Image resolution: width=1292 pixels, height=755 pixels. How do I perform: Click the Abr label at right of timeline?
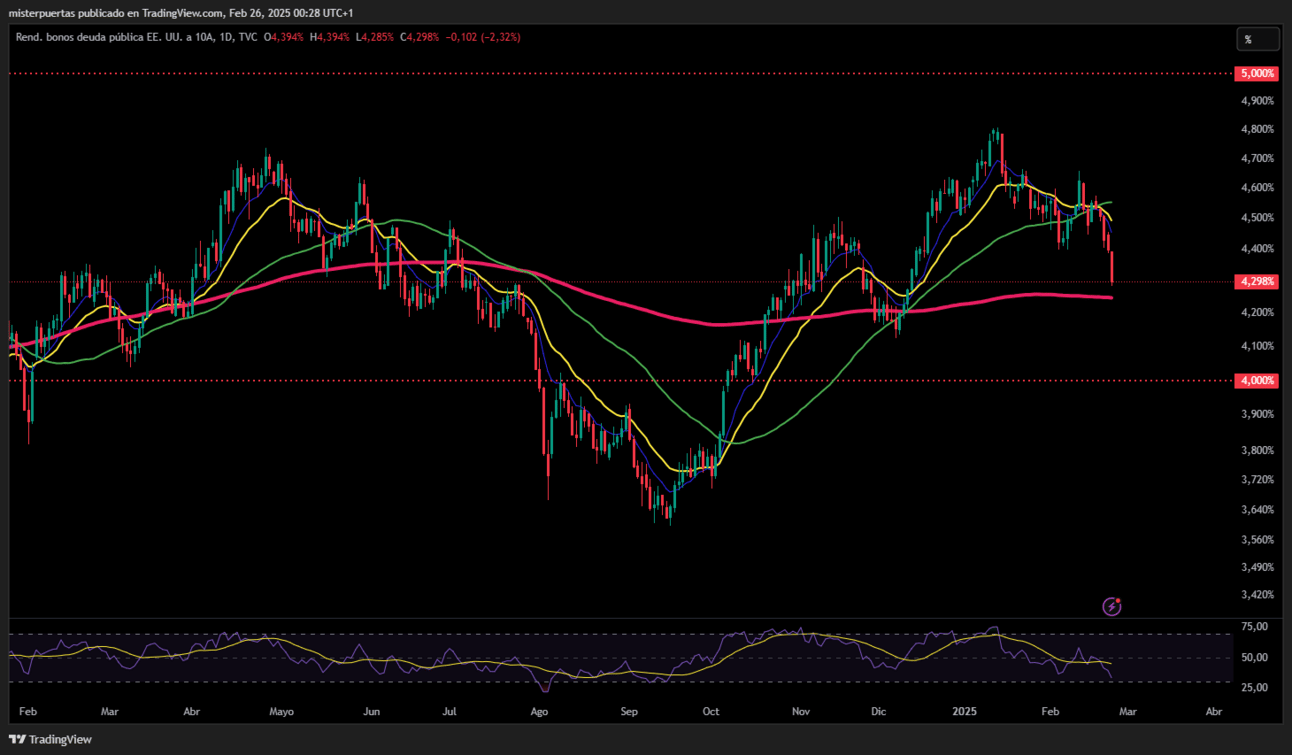(x=1214, y=713)
